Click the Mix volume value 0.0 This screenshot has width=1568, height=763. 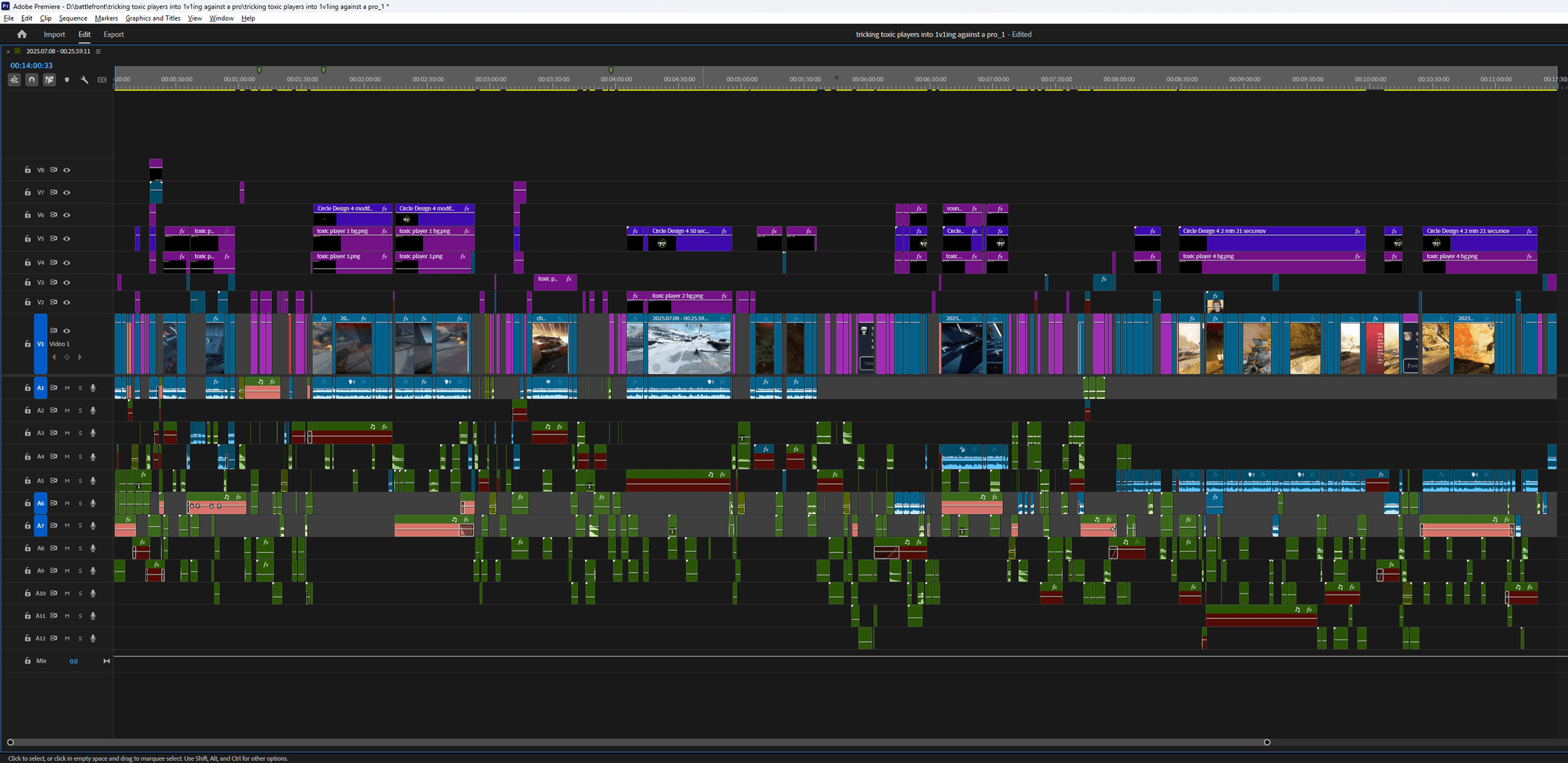[x=73, y=661]
